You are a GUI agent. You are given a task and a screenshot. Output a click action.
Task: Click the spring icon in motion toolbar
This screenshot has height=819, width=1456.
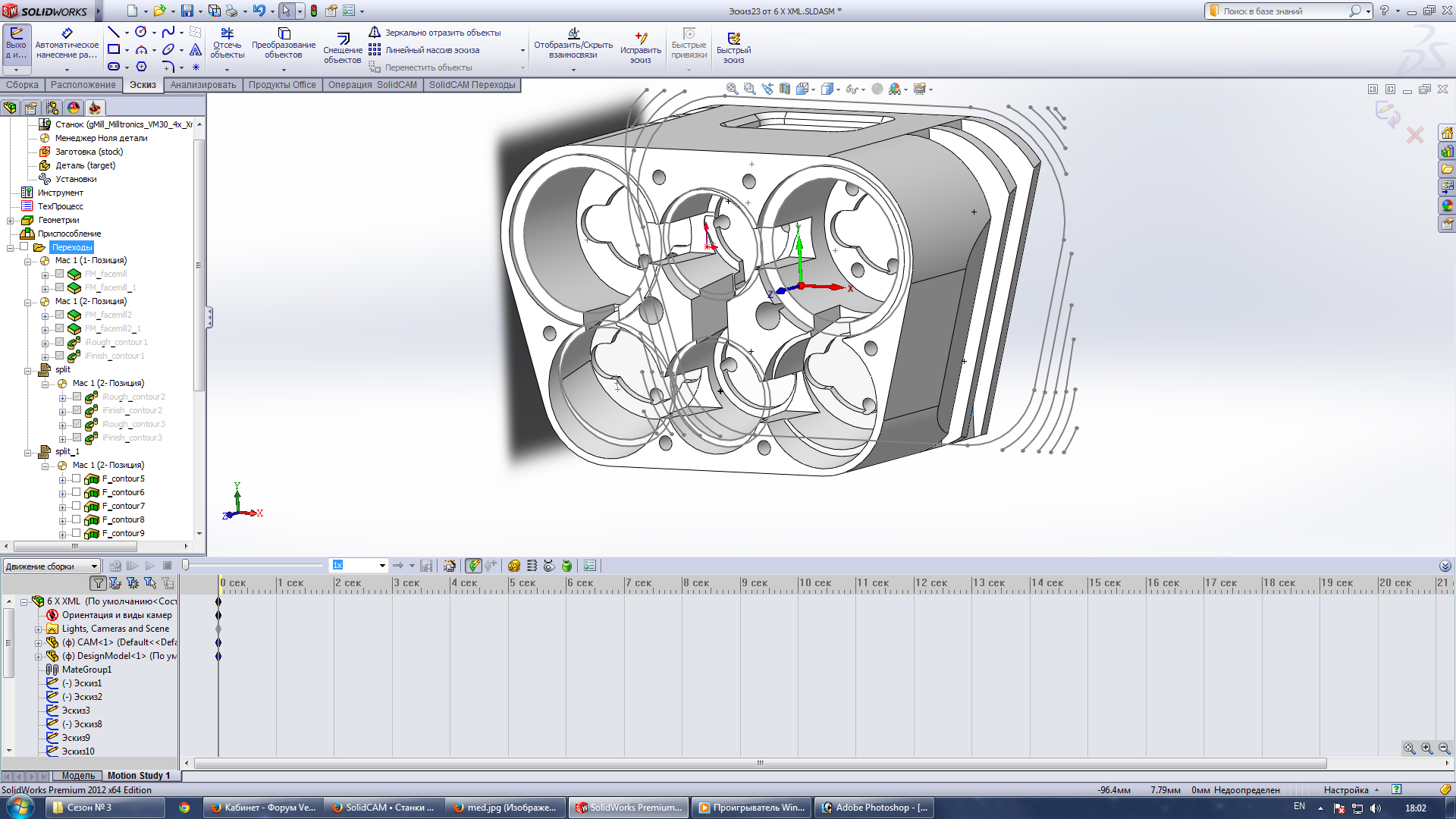[x=532, y=566]
